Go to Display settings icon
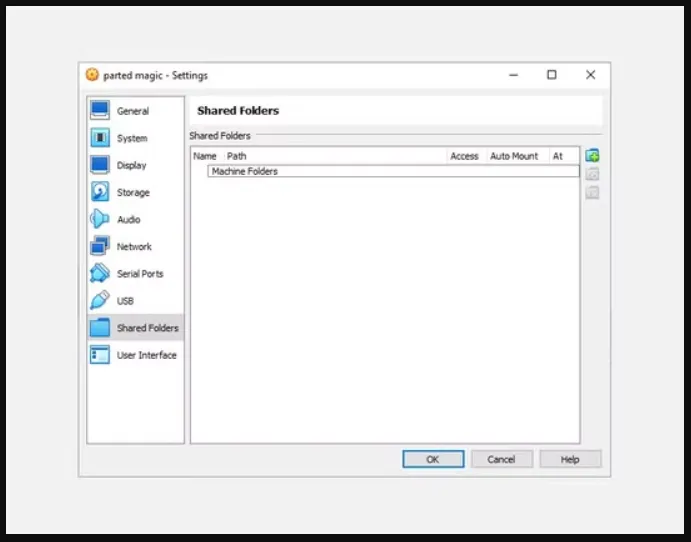The height and width of the screenshot is (542, 691). tap(100, 165)
